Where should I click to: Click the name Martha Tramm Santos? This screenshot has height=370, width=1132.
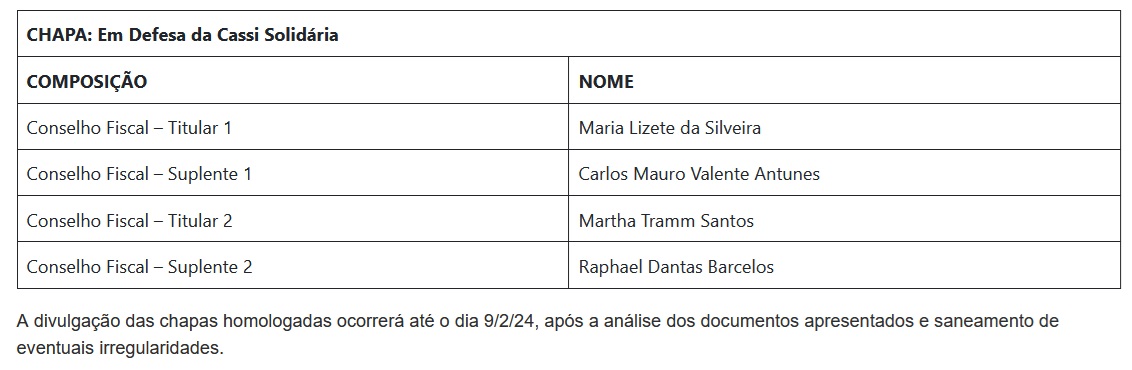666,220
